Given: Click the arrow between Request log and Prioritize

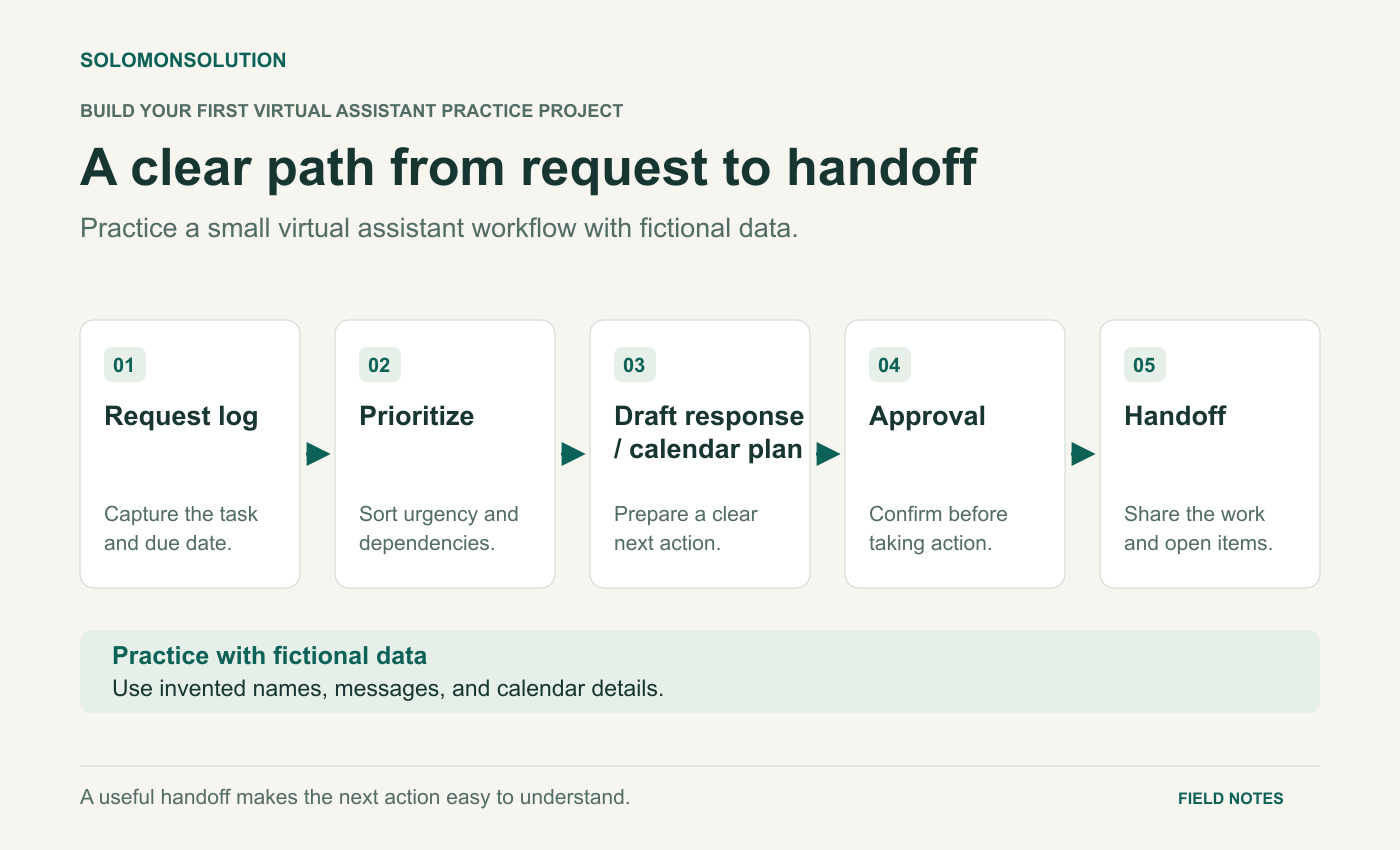Looking at the screenshot, I should (318, 454).
